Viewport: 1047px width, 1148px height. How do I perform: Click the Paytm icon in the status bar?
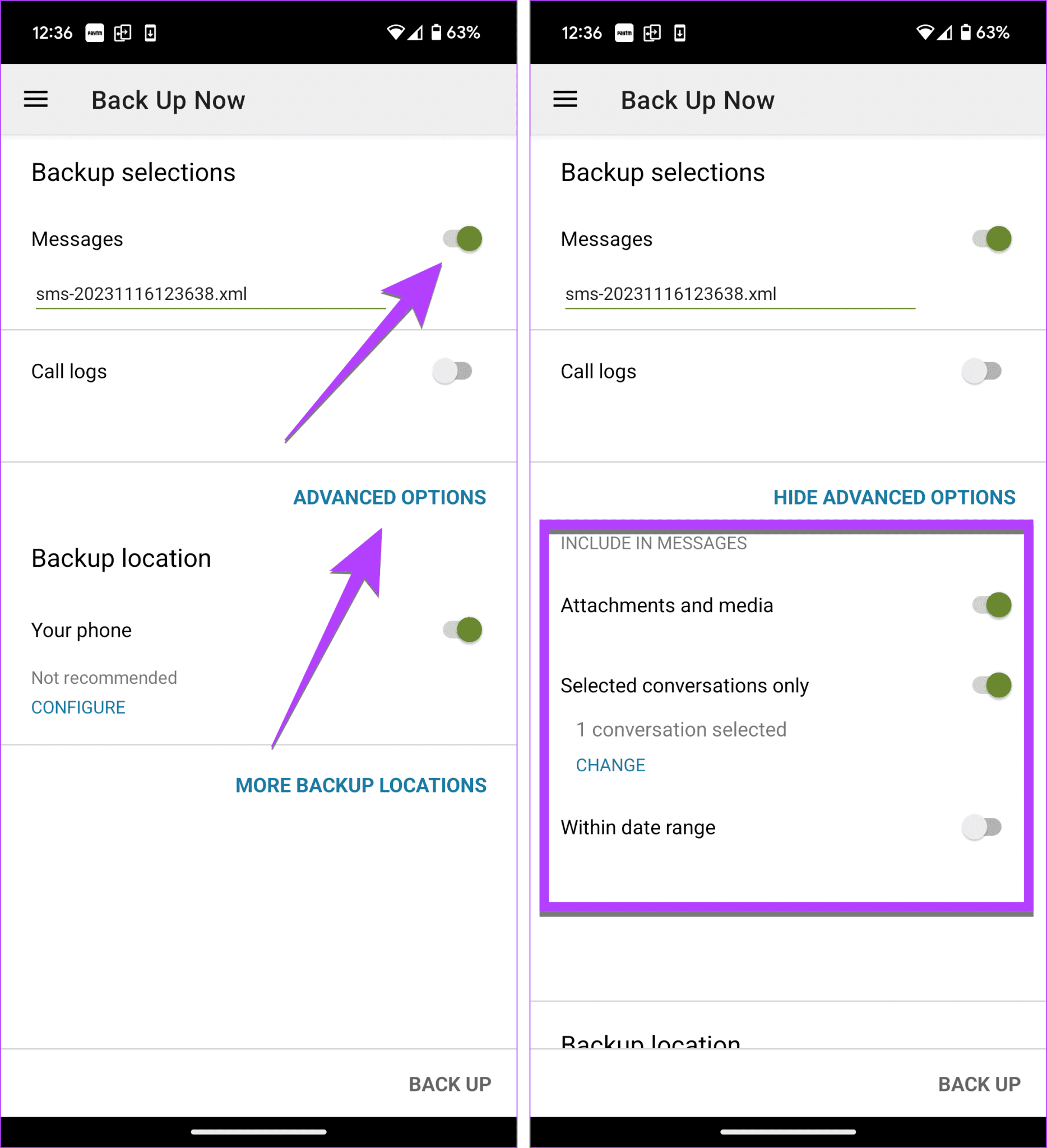(x=95, y=33)
